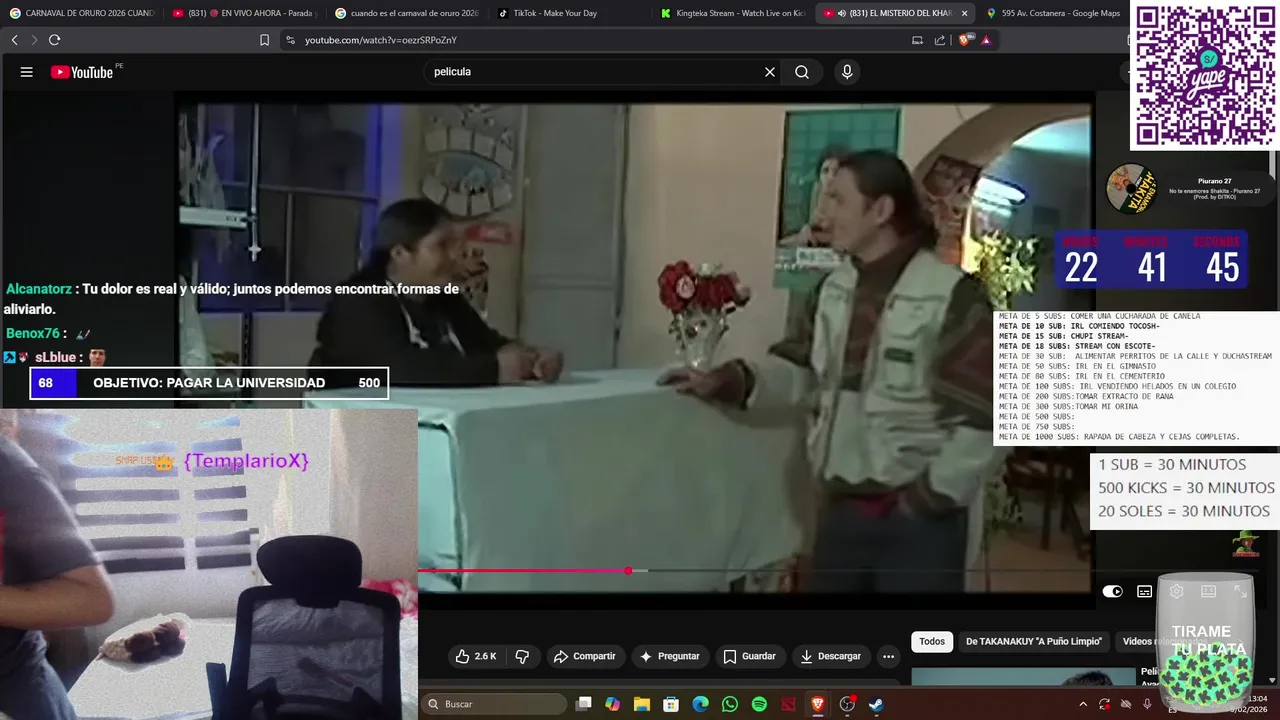
Task: Bookmark this page icon
Action: pyautogui.click(x=264, y=40)
